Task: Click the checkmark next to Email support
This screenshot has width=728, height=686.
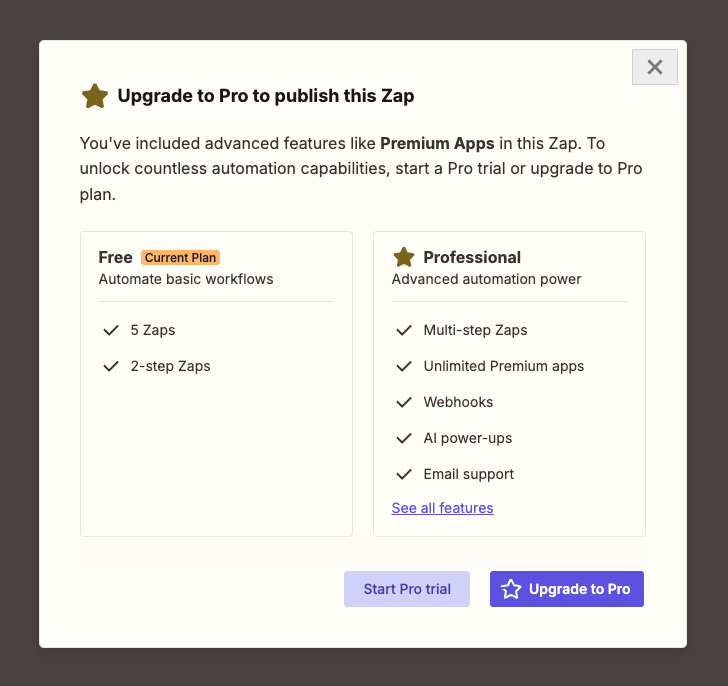Action: (x=404, y=474)
